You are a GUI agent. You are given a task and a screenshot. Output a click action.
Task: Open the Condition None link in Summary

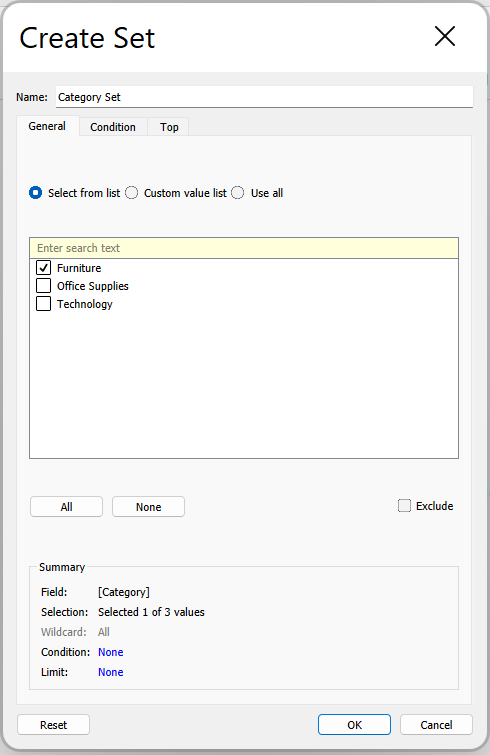coord(111,652)
